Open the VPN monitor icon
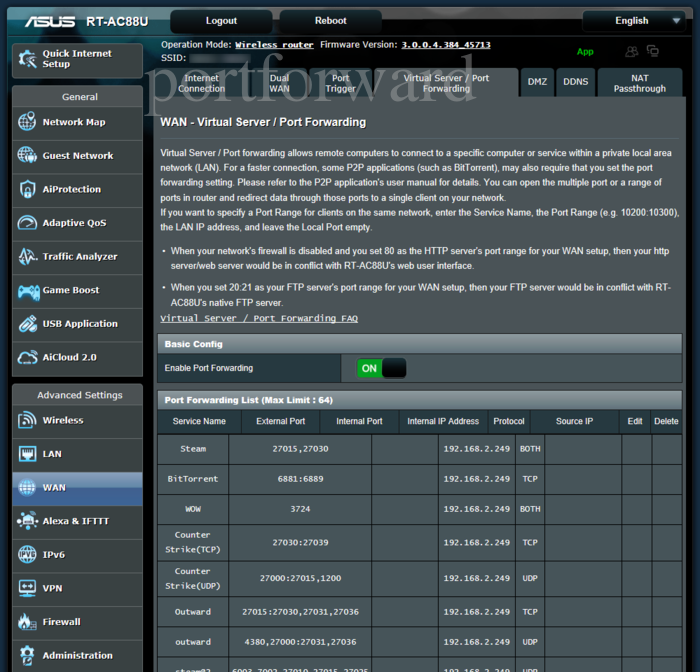This screenshot has height=672, width=700. (27, 588)
